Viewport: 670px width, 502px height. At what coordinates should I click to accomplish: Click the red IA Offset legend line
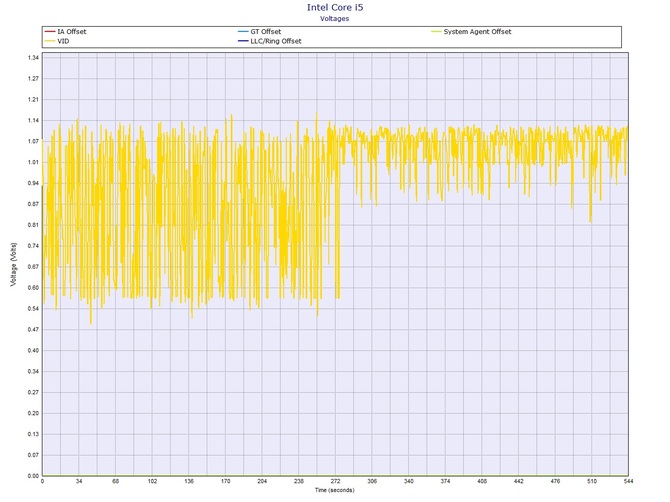tap(50, 32)
